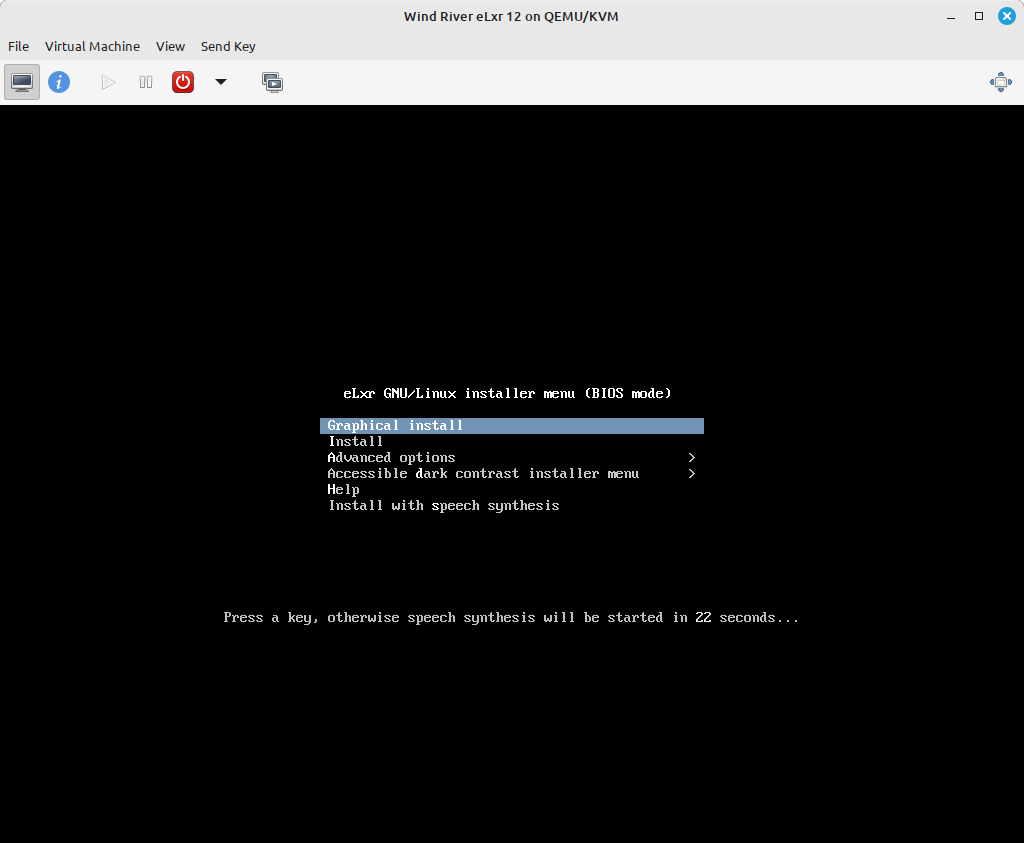Click the fullscreen console icon
This screenshot has height=843, width=1024.
click(x=272, y=82)
